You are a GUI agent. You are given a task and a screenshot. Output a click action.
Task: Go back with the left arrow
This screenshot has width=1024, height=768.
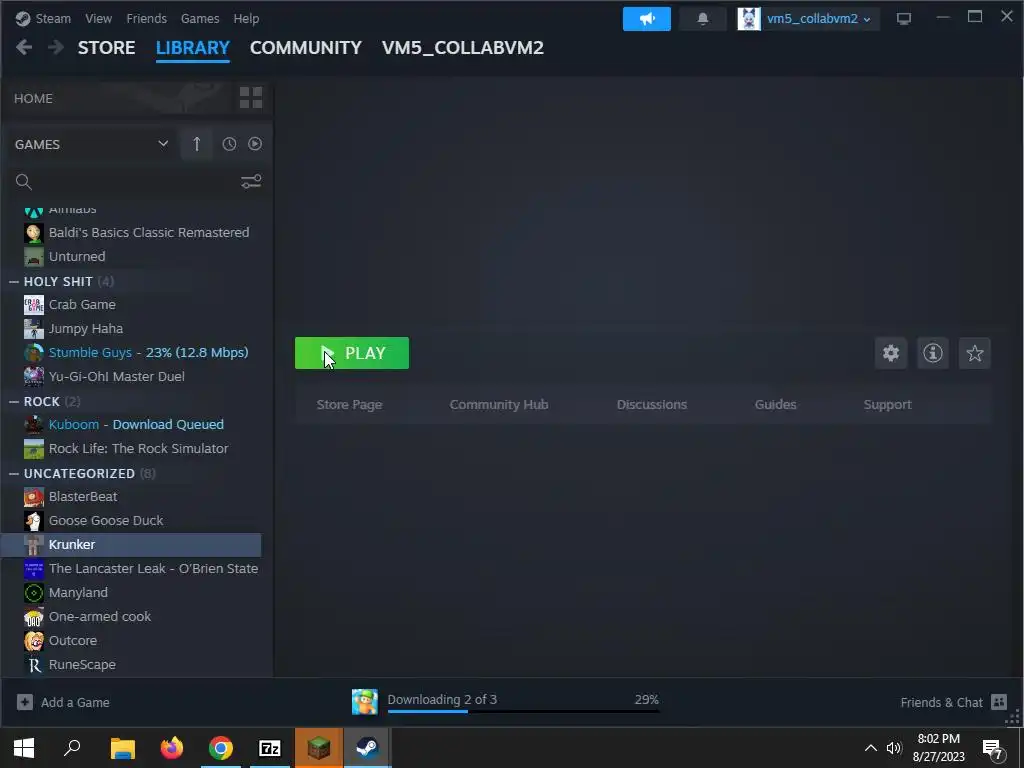24,47
